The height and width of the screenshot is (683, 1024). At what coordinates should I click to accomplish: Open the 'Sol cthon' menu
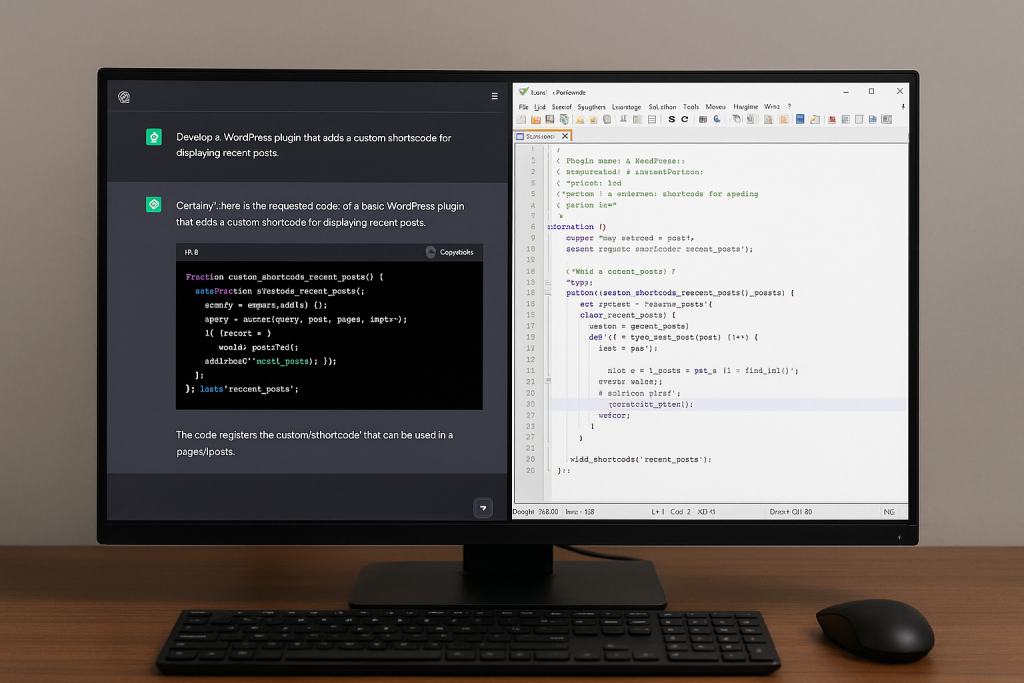[x=662, y=107]
